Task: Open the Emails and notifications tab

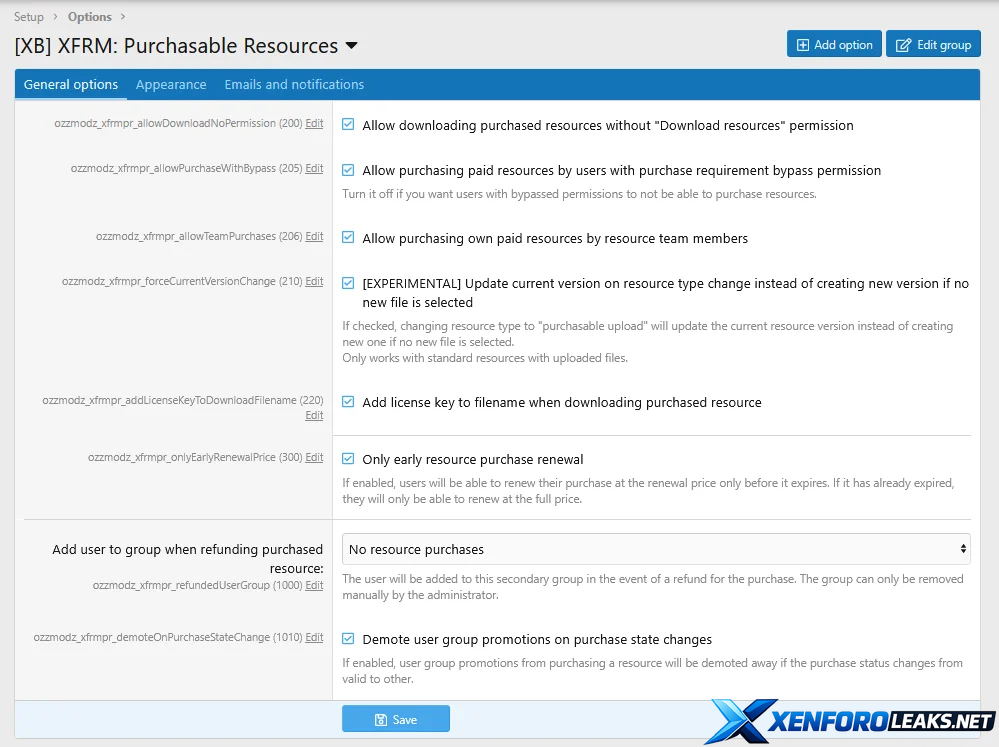Action: click(294, 85)
